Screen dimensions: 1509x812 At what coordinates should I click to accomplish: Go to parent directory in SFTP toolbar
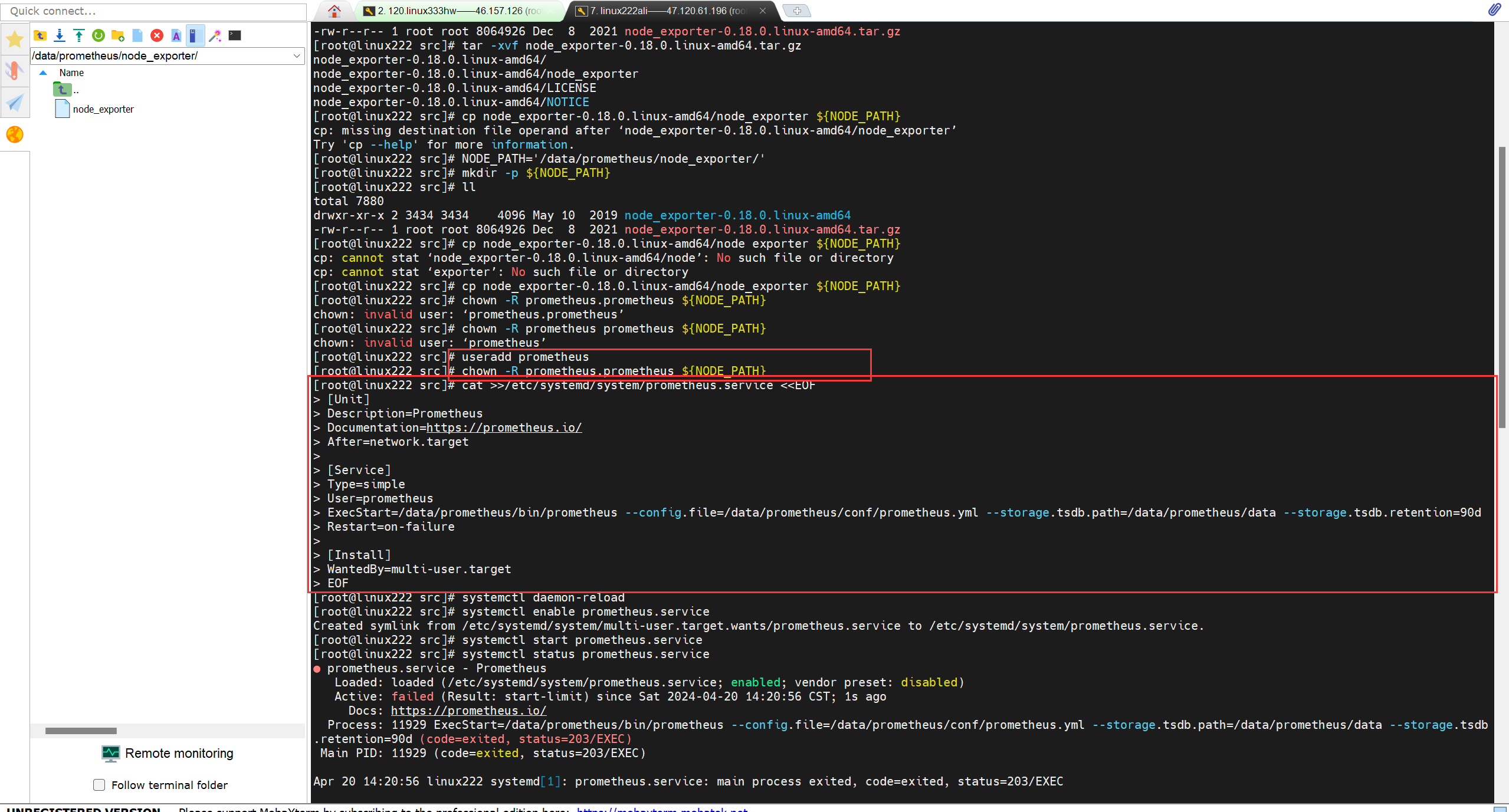pos(40,35)
